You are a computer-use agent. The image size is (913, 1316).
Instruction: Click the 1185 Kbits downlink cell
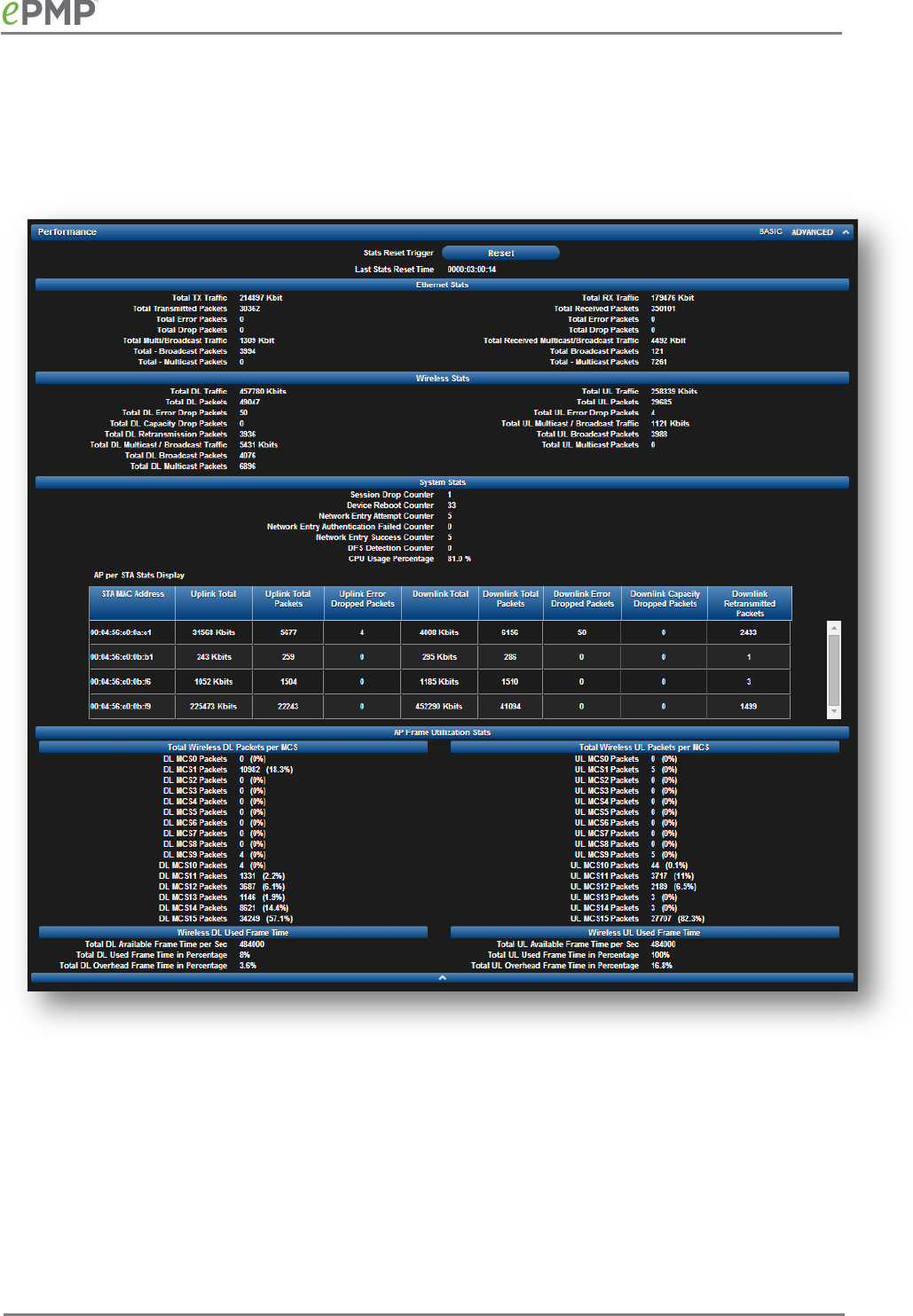click(439, 682)
